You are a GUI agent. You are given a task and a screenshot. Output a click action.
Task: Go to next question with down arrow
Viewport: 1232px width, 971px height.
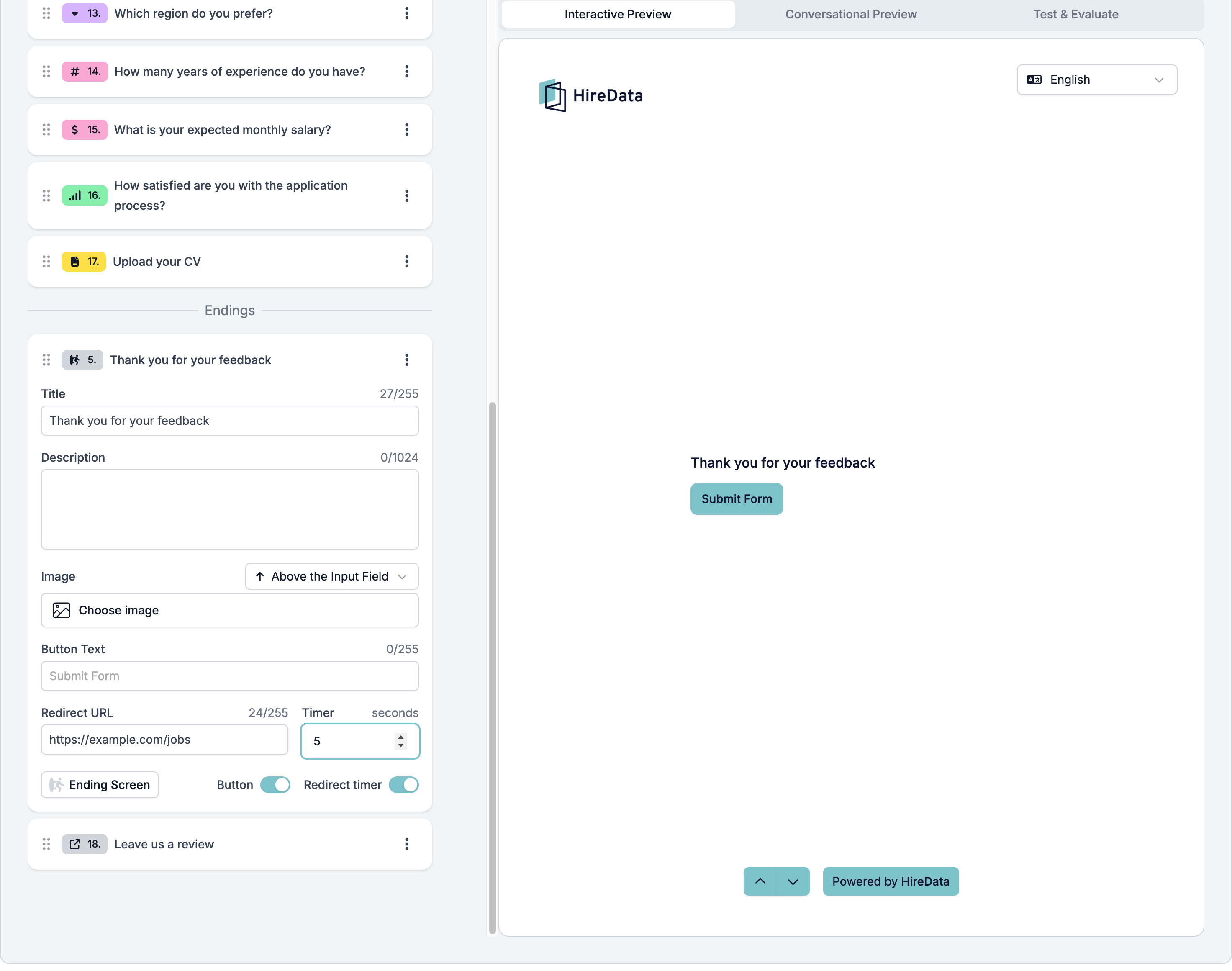[x=793, y=882]
